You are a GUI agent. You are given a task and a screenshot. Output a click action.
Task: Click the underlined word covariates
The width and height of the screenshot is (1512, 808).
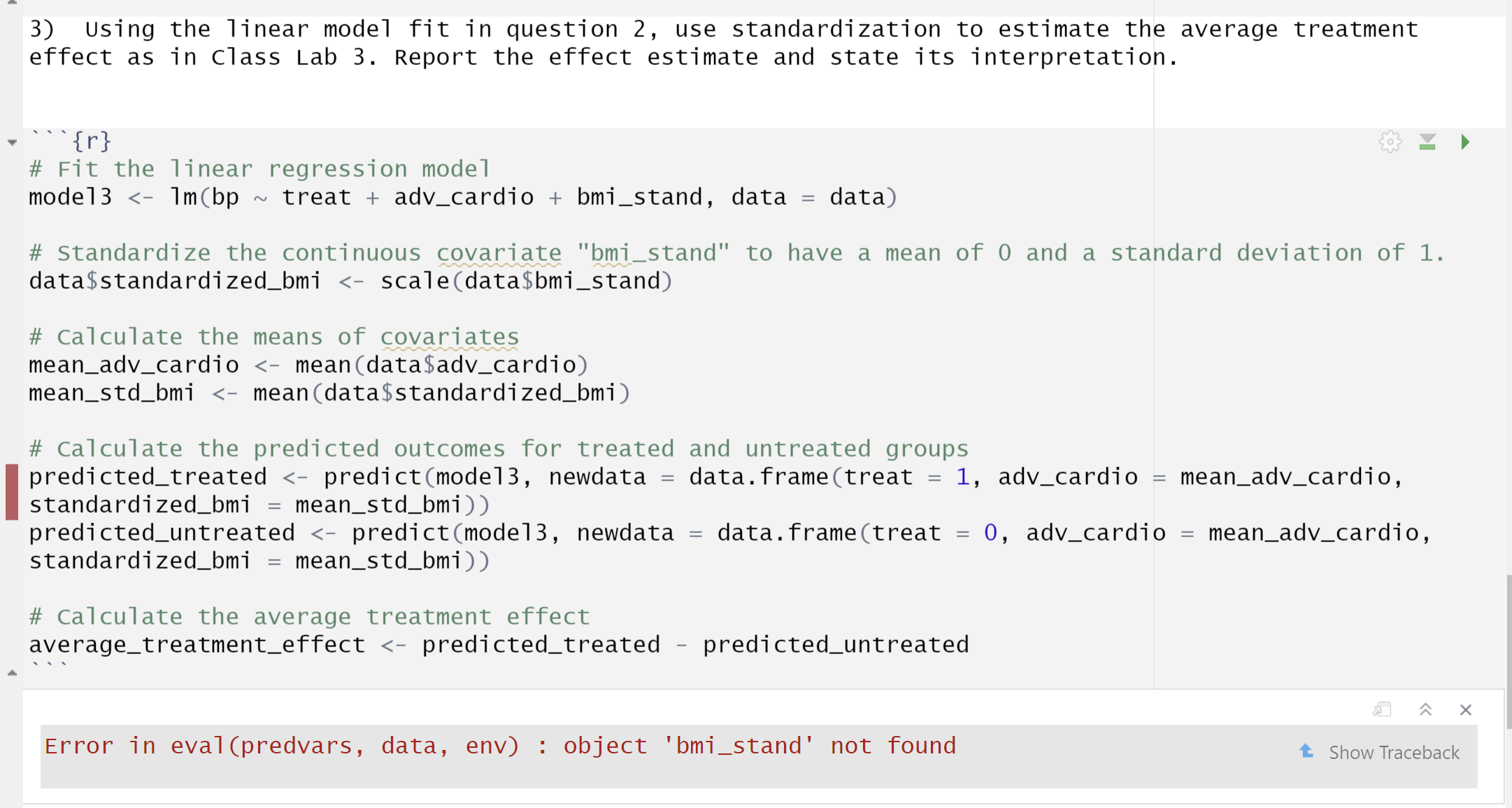450,337
